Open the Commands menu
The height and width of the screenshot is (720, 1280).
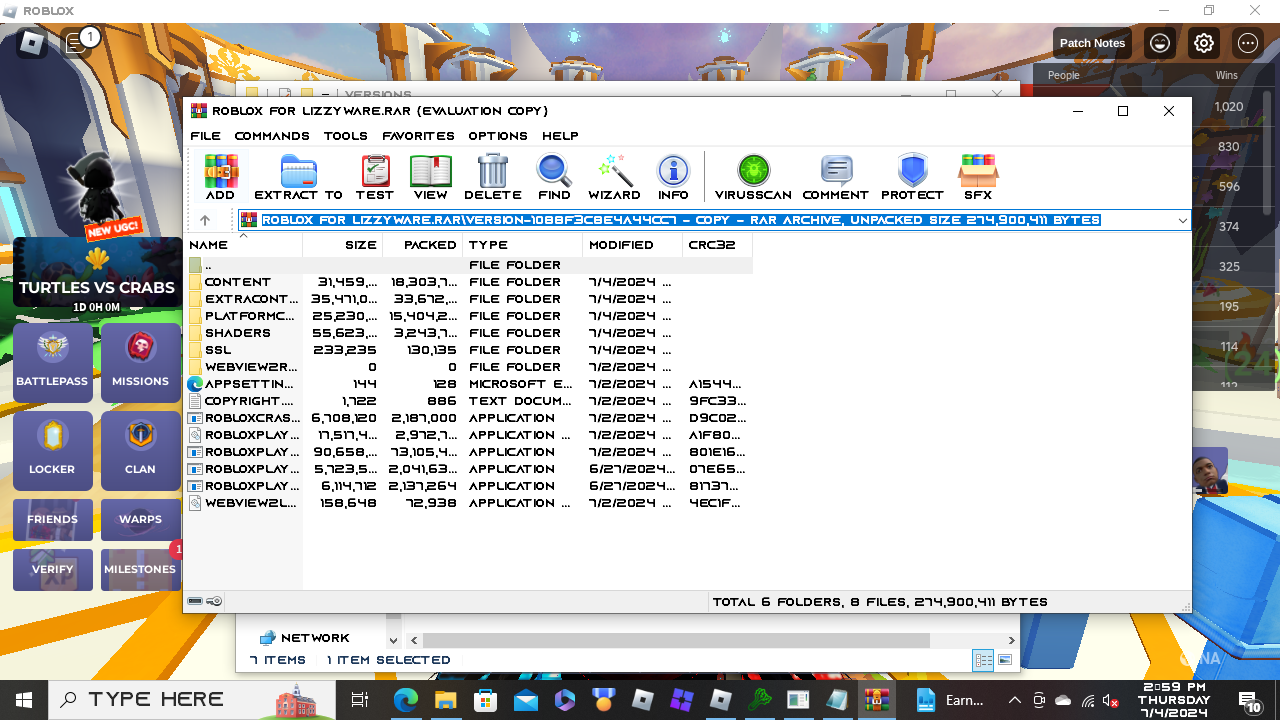pyautogui.click(x=272, y=136)
